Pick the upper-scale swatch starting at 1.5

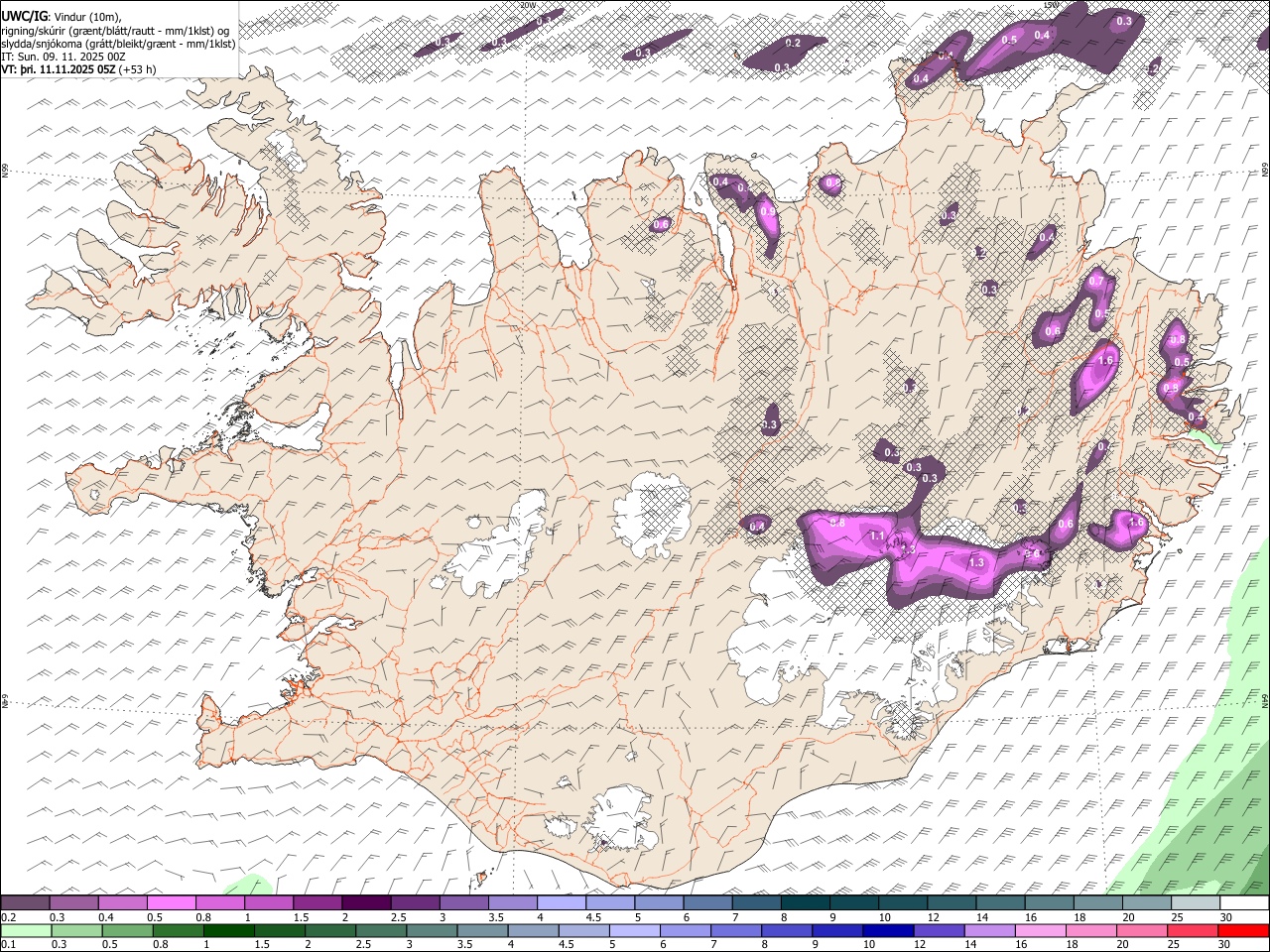coord(317,902)
